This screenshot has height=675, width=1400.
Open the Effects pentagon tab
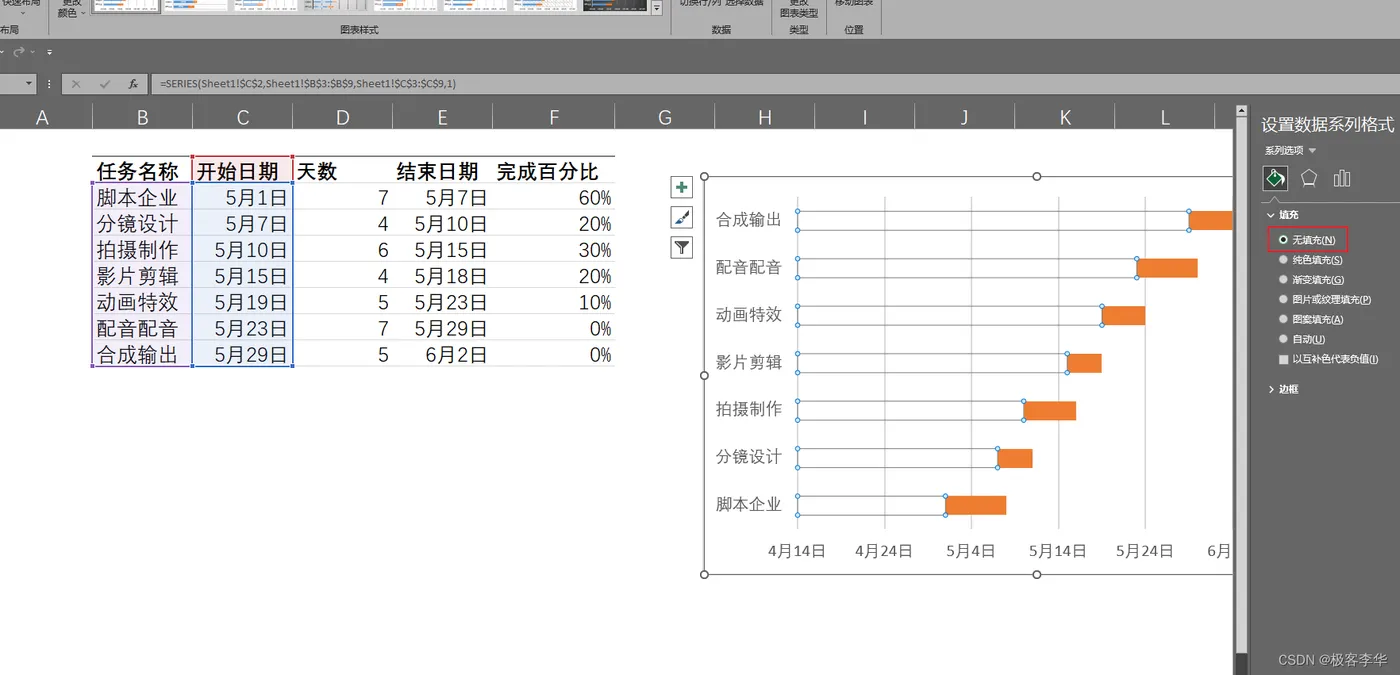pos(1309,178)
